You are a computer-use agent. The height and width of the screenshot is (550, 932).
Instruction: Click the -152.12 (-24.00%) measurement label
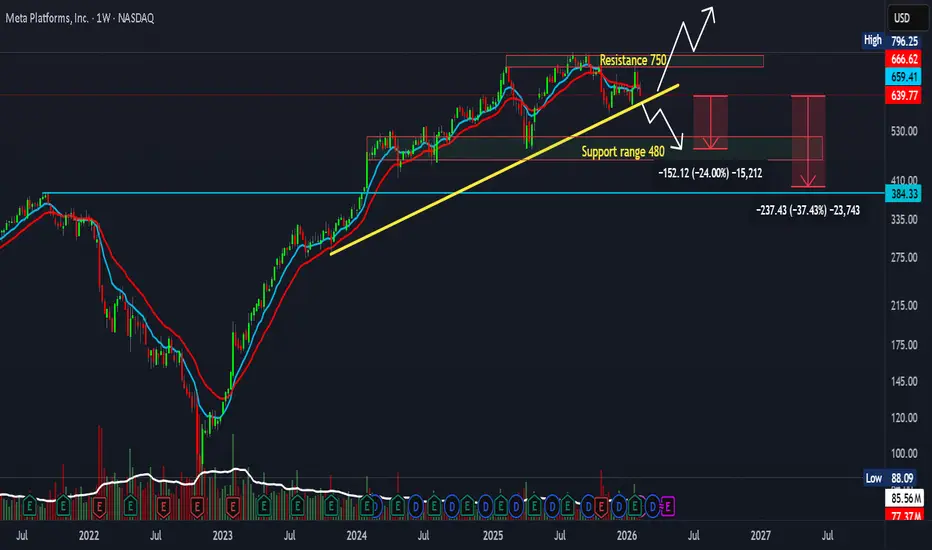(710, 173)
